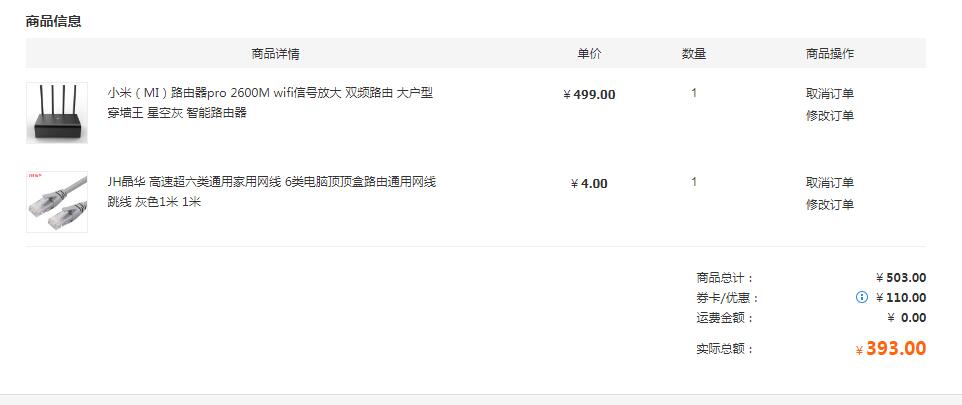Click the ¥503.00 product subtotal
Screen dimensions: 962x405
[x=901, y=278]
